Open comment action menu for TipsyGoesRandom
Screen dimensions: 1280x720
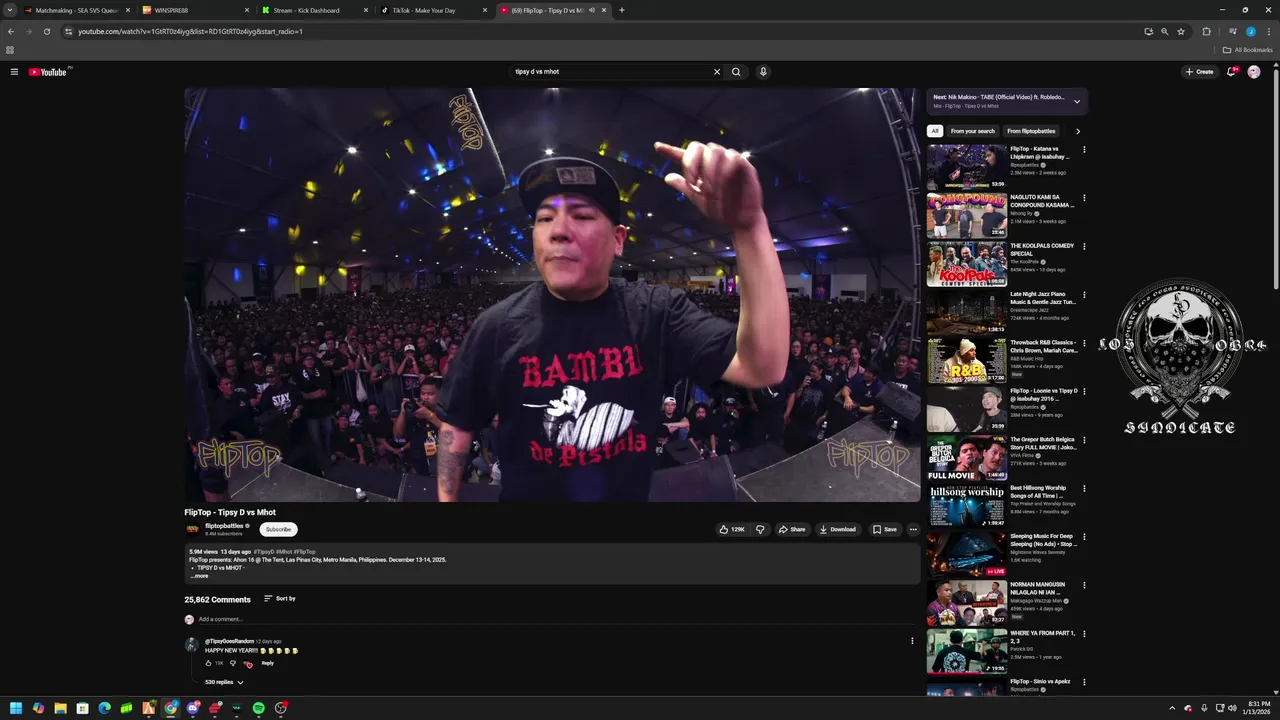click(x=912, y=641)
